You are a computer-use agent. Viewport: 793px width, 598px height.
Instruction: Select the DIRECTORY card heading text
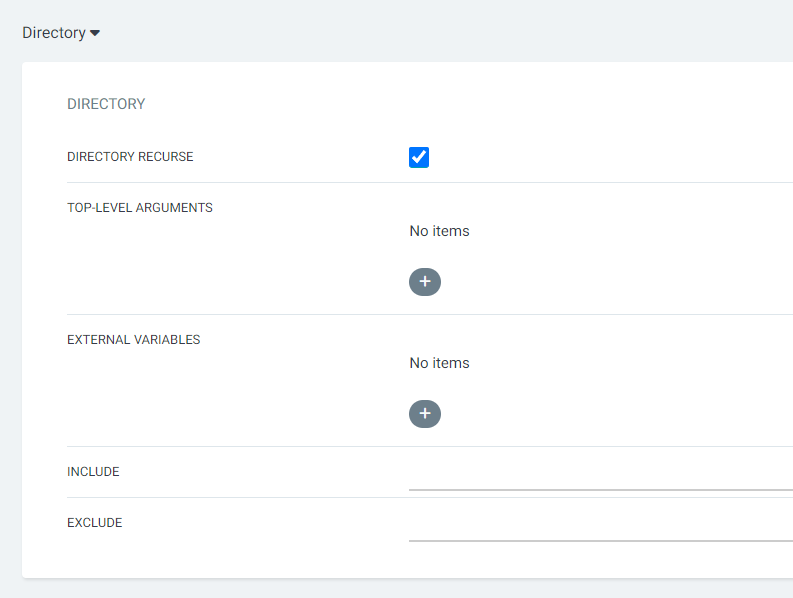106,104
